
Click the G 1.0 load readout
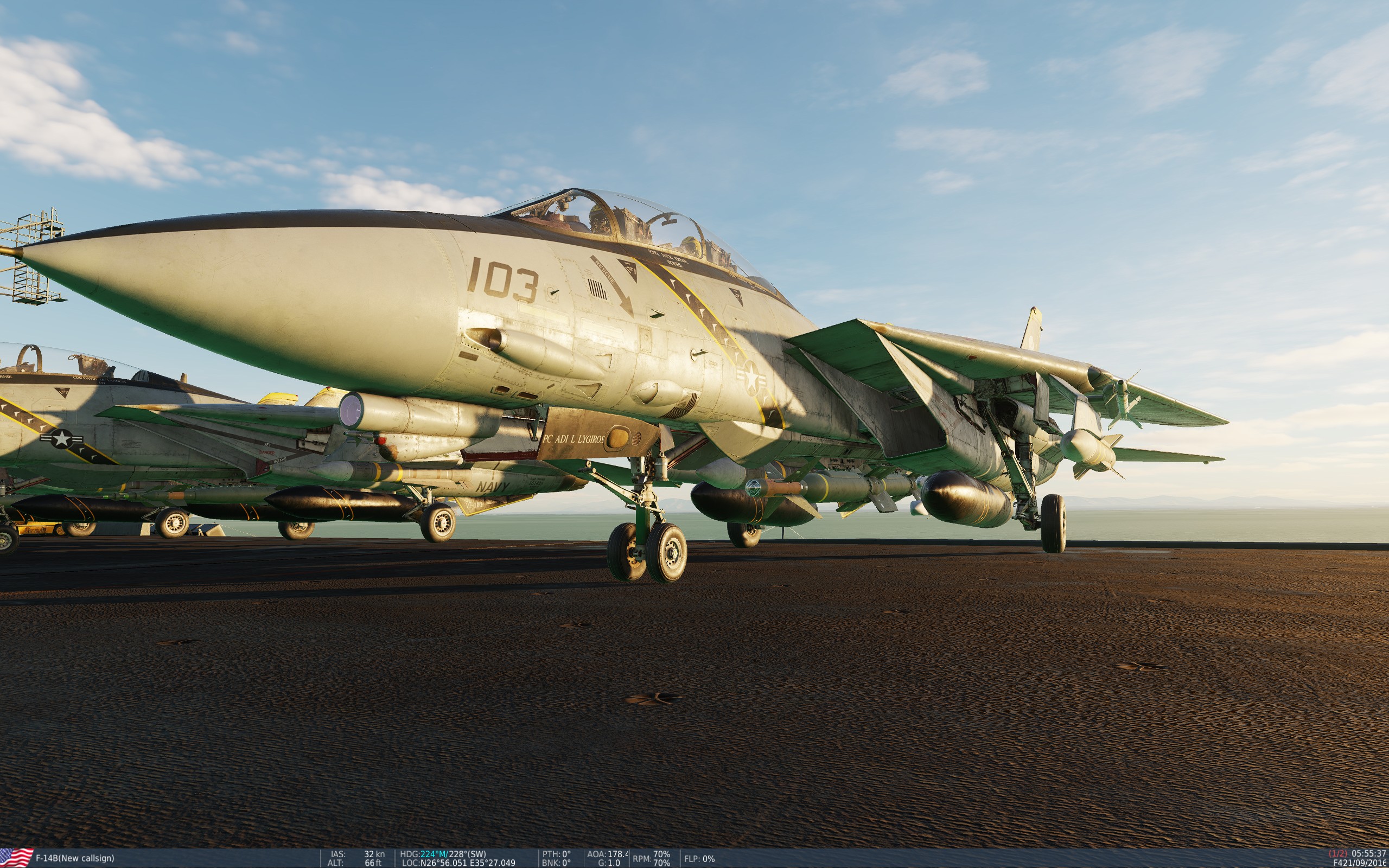click(x=608, y=863)
